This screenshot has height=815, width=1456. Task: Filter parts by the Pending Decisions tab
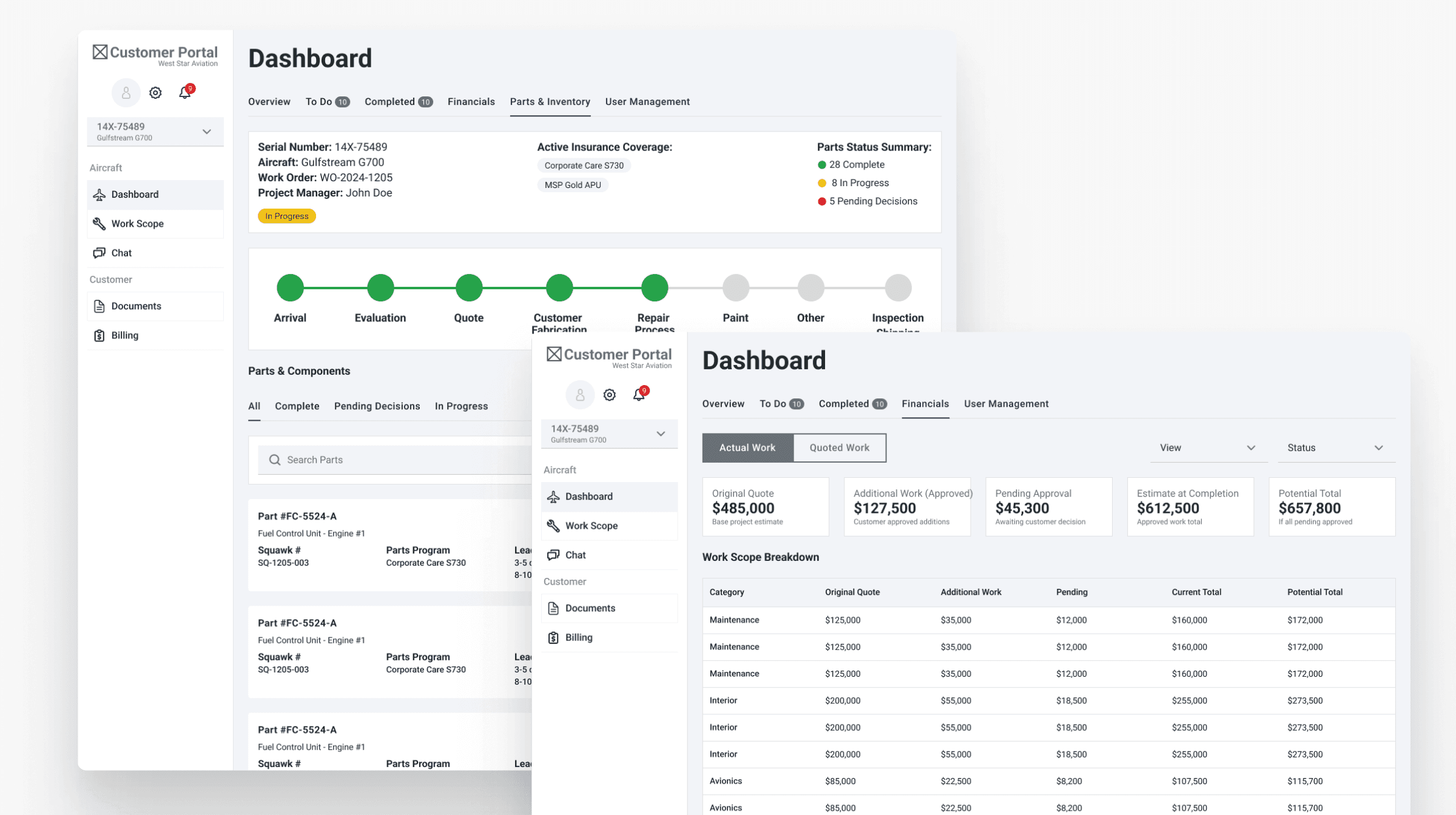tap(377, 406)
